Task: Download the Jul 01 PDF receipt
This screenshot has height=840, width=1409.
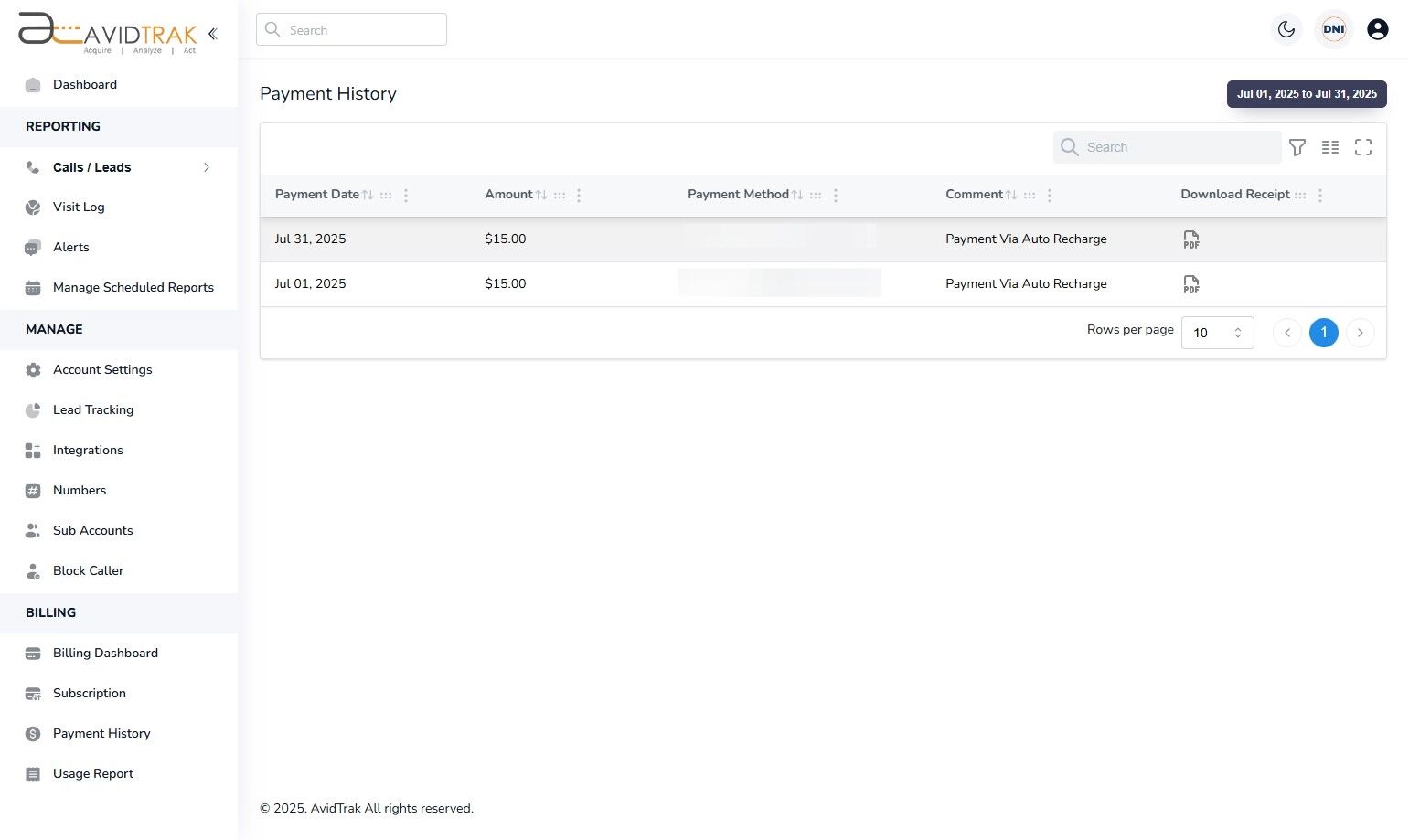Action: (x=1190, y=283)
